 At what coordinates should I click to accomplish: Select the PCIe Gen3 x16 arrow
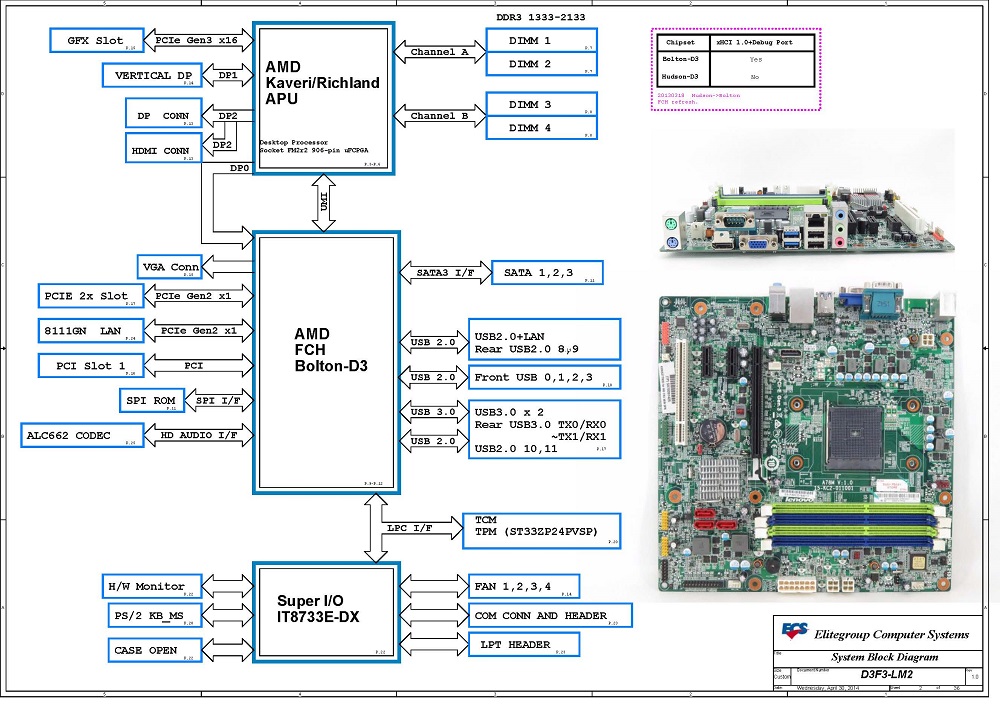point(198,40)
